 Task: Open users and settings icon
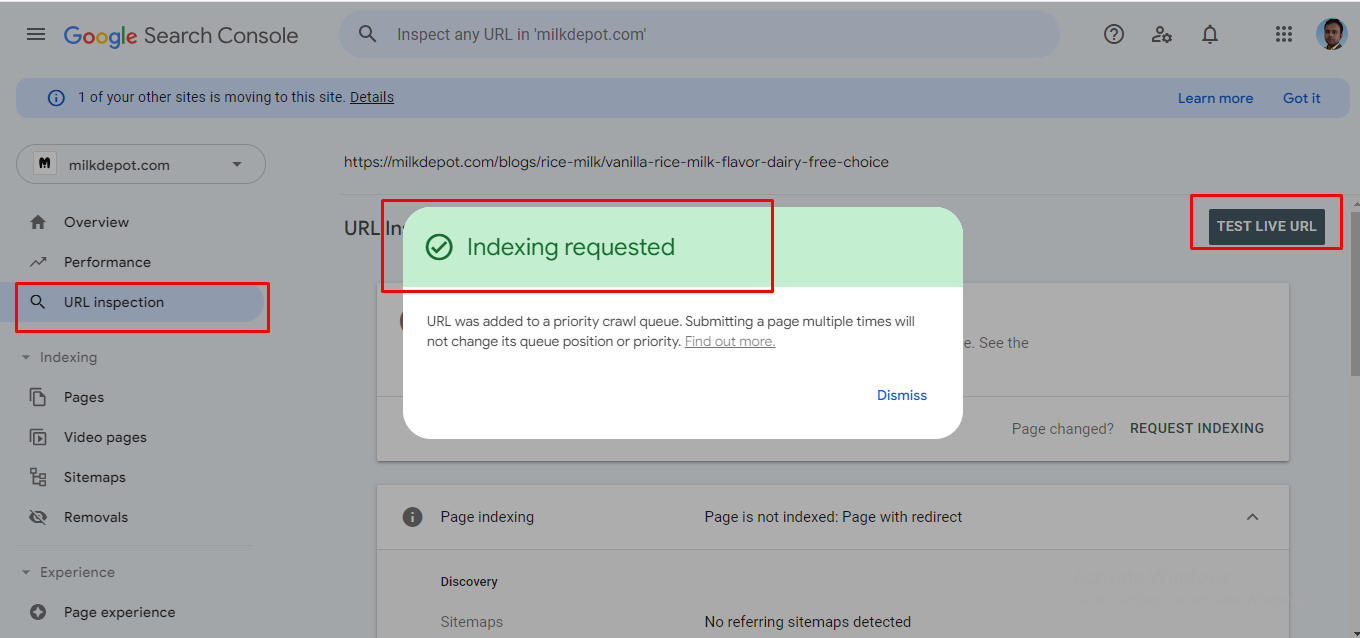[1162, 34]
